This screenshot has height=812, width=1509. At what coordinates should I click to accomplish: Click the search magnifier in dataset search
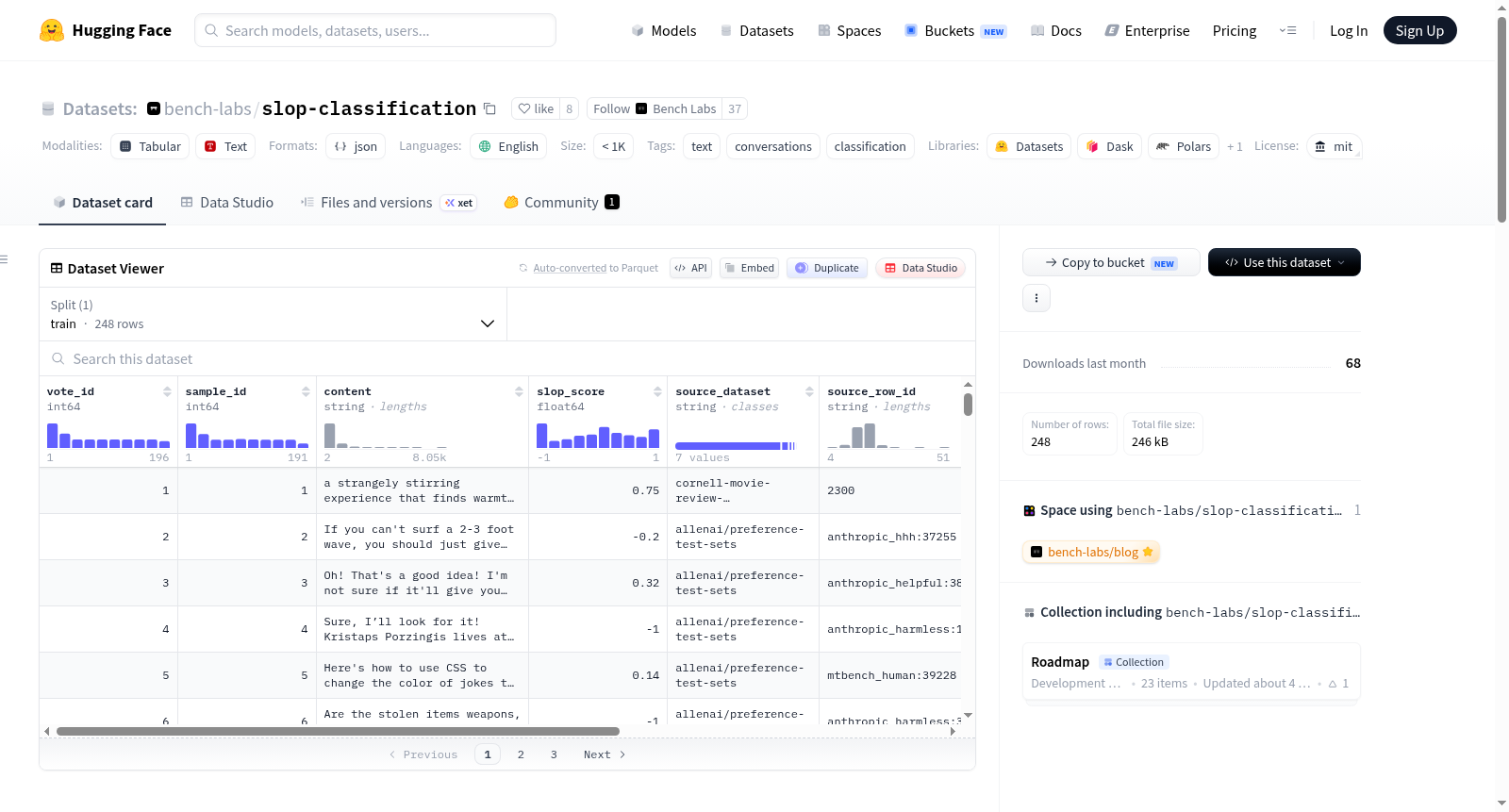click(58, 359)
